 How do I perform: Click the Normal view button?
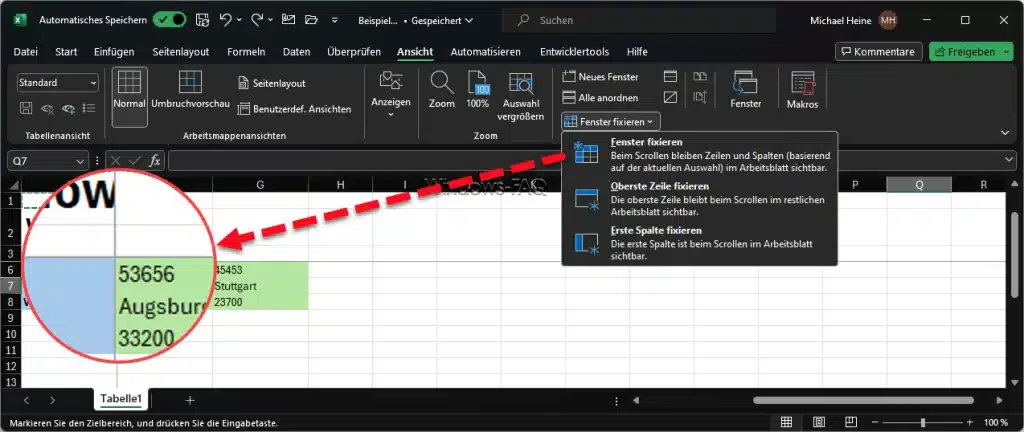(x=129, y=97)
